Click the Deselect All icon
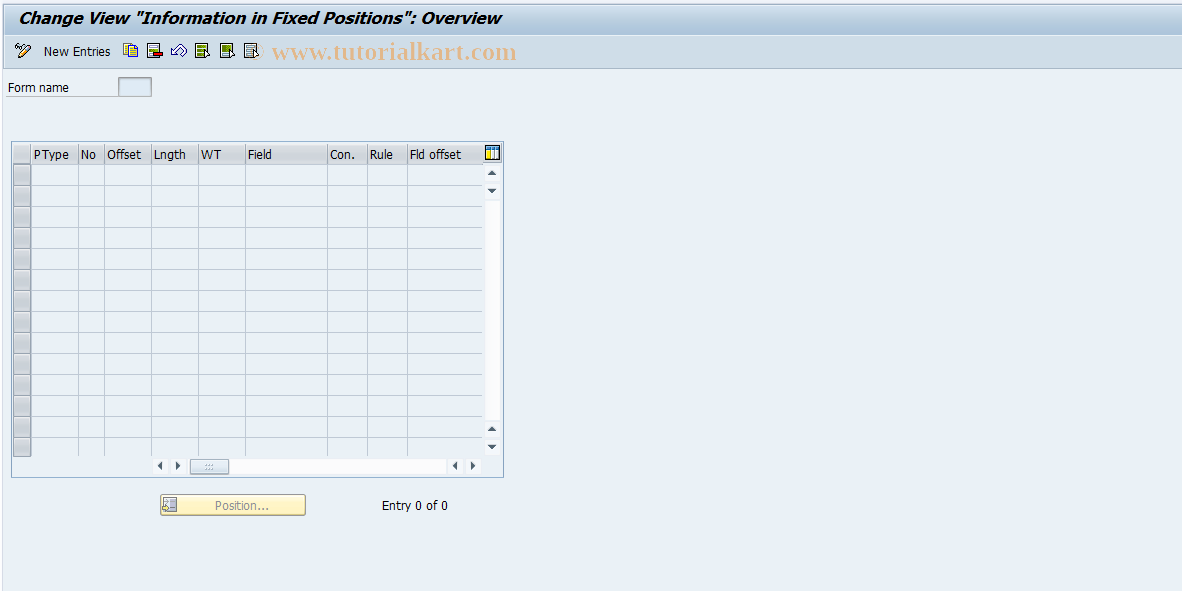The image size is (1182, 591). pyautogui.click(x=251, y=51)
